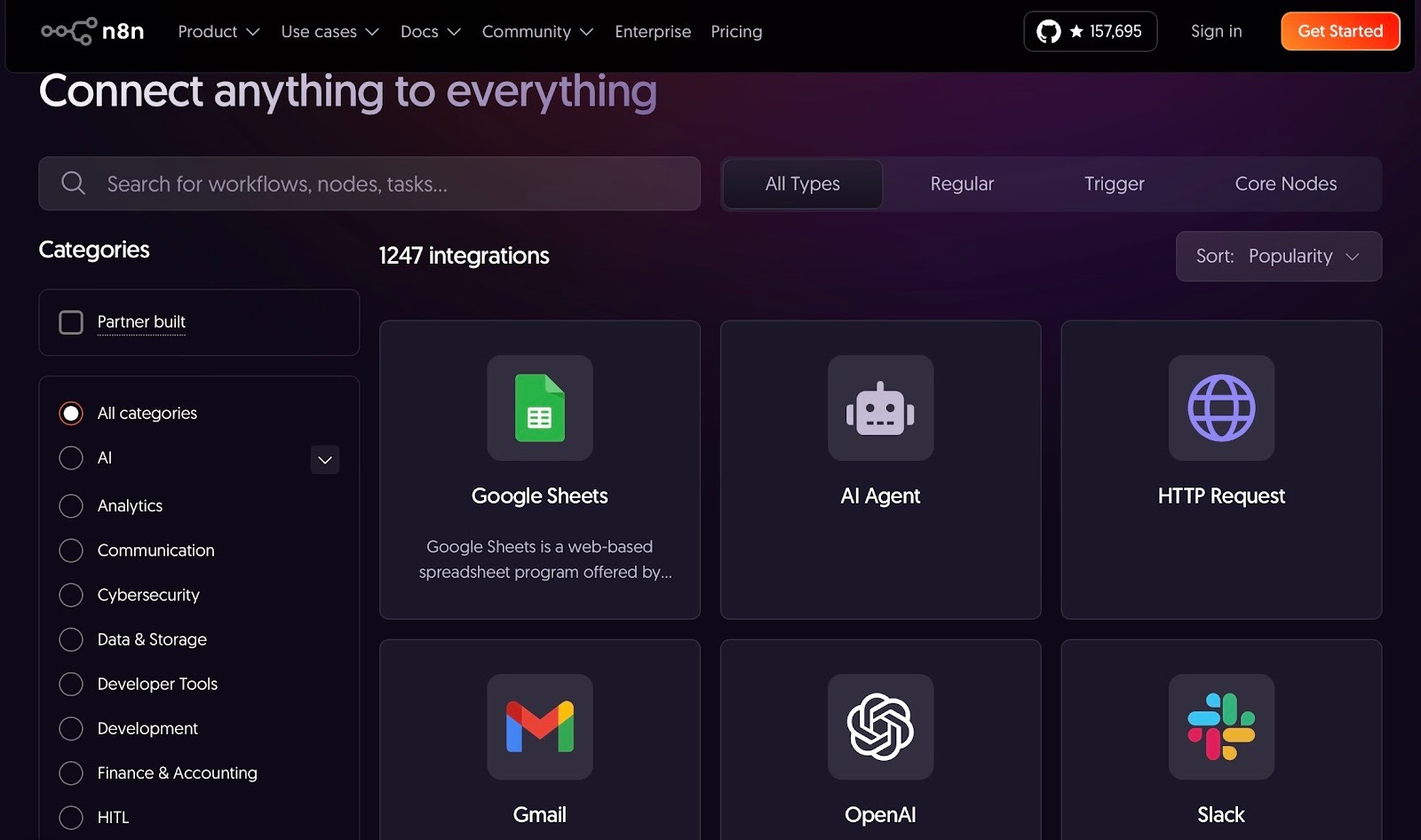Screen dimensions: 1421x840
Task: Open the OpenAI card title
Action: click(880, 815)
